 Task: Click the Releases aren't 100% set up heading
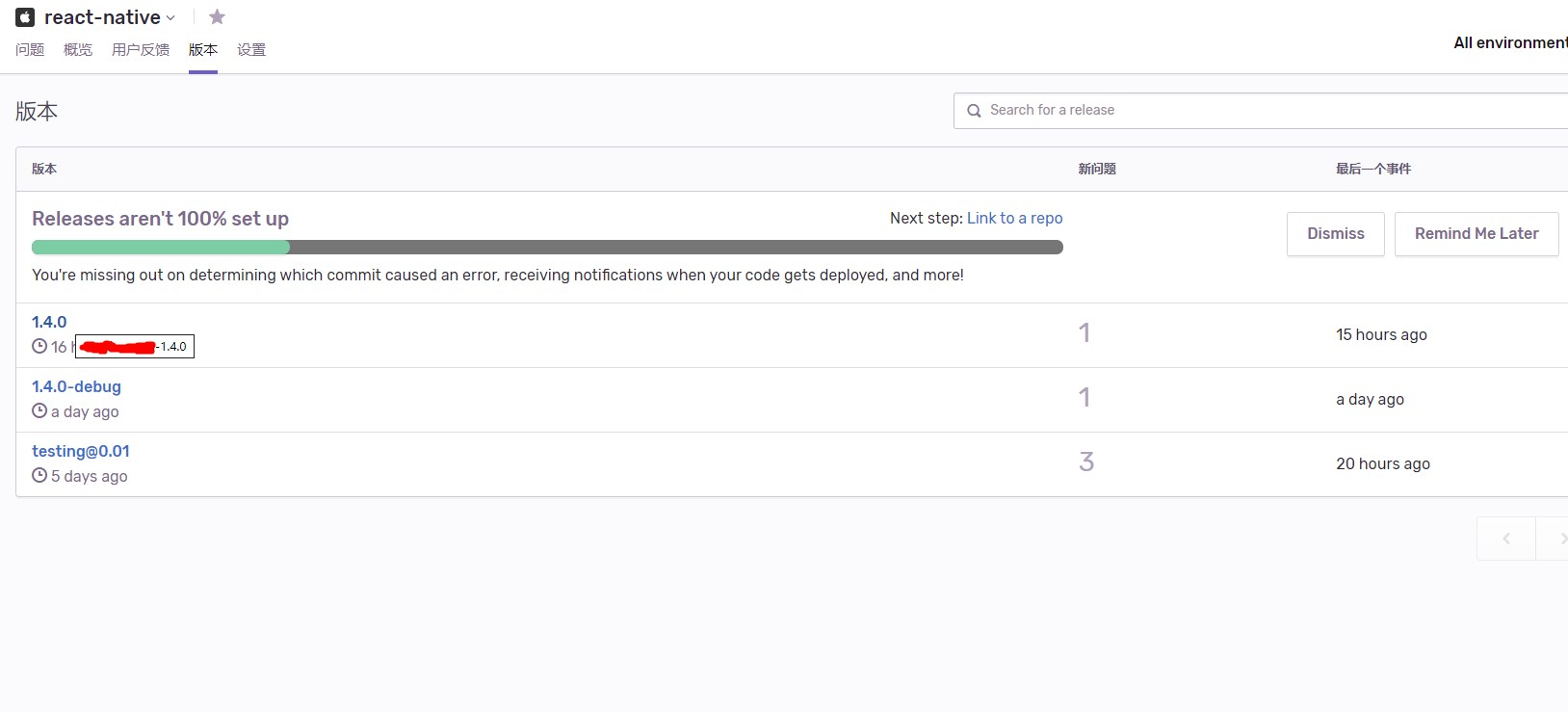pos(160,219)
